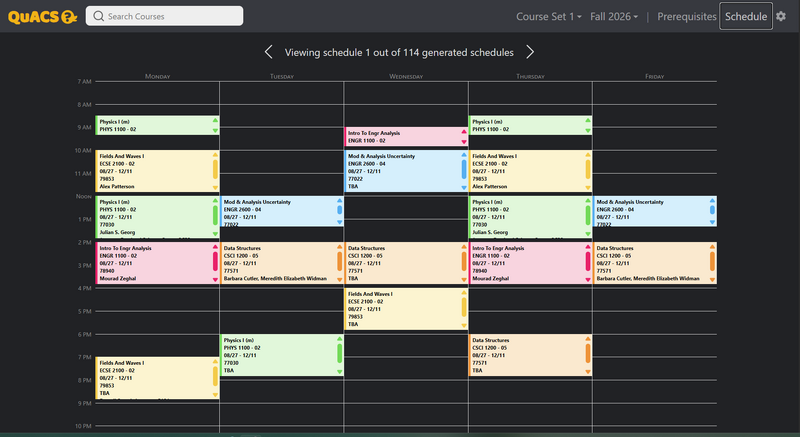Select the Schedule tab

point(746,16)
